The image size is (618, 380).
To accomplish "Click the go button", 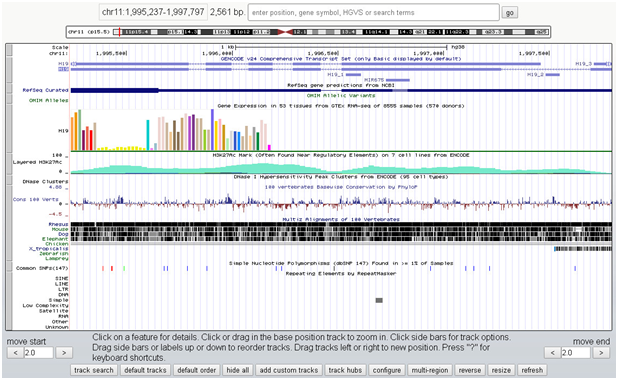I will tap(510, 13).
